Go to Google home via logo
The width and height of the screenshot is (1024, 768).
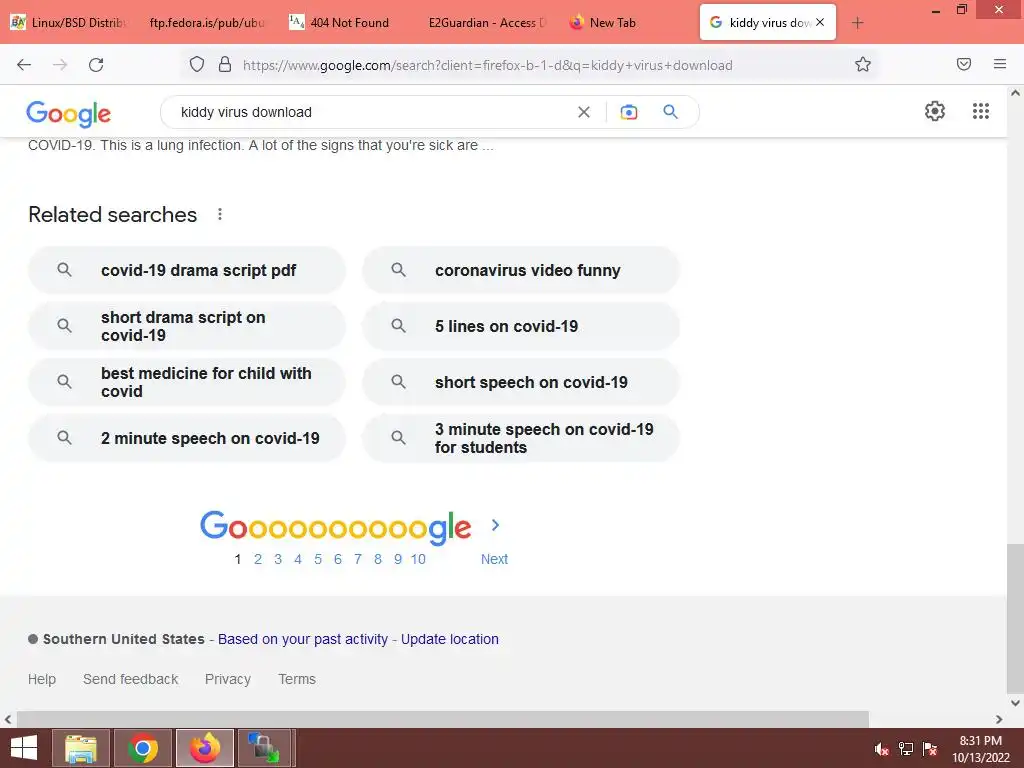(x=69, y=114)
